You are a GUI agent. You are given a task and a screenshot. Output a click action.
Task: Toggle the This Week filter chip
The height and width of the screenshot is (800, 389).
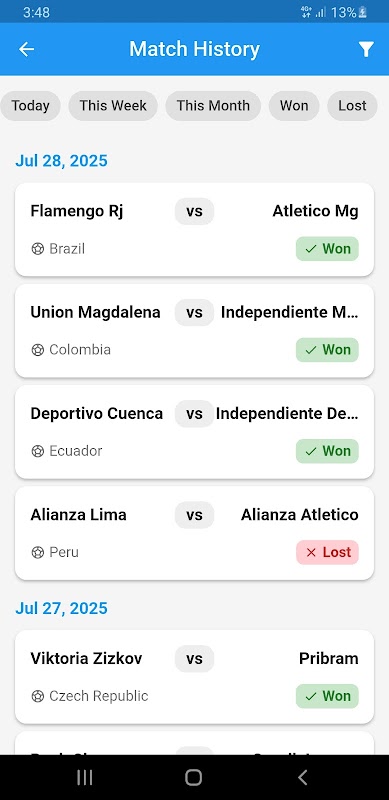click(113, 106)
